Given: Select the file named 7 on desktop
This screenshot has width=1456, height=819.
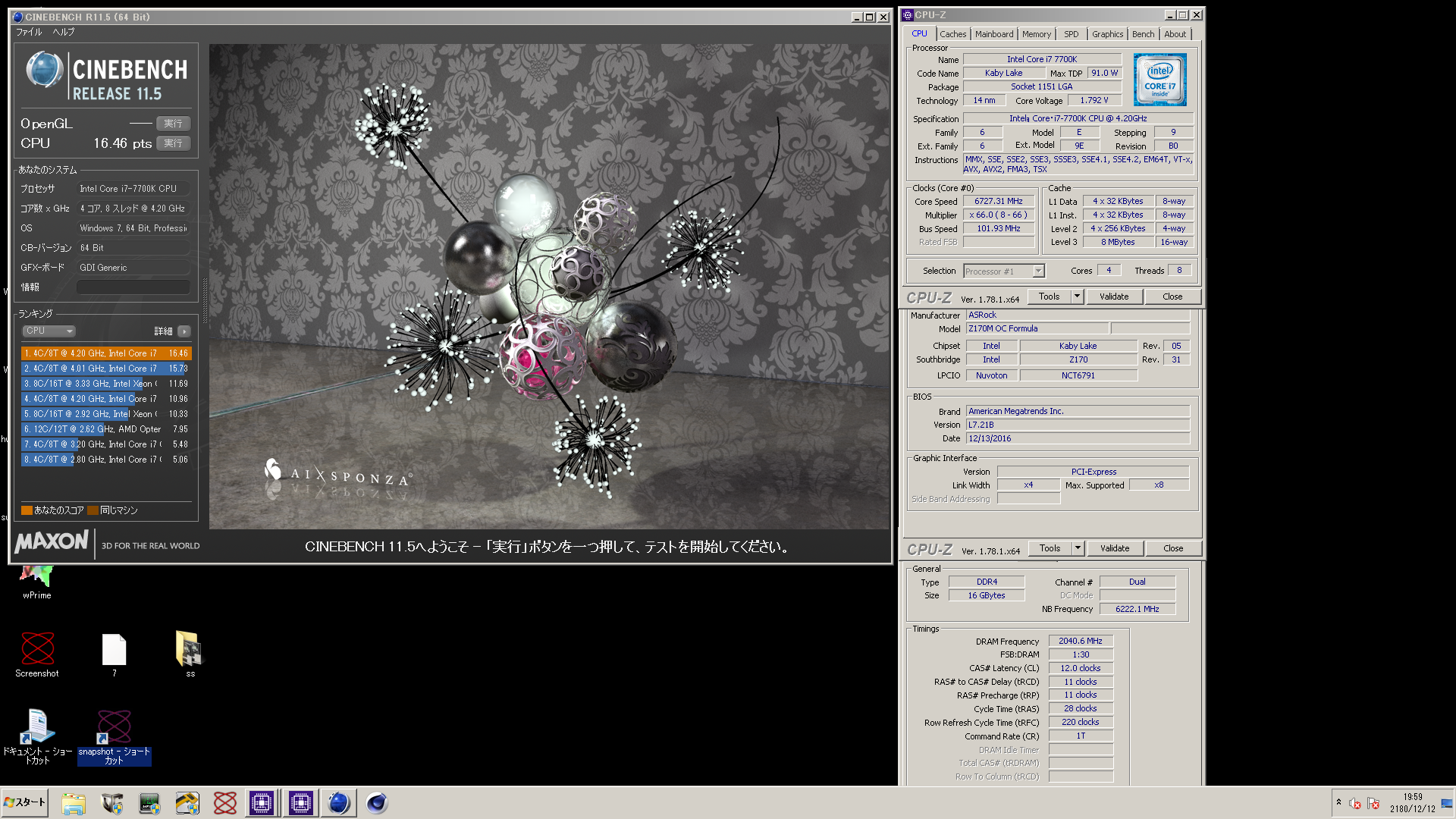Looking at the screenshot, I should point(115,655).
